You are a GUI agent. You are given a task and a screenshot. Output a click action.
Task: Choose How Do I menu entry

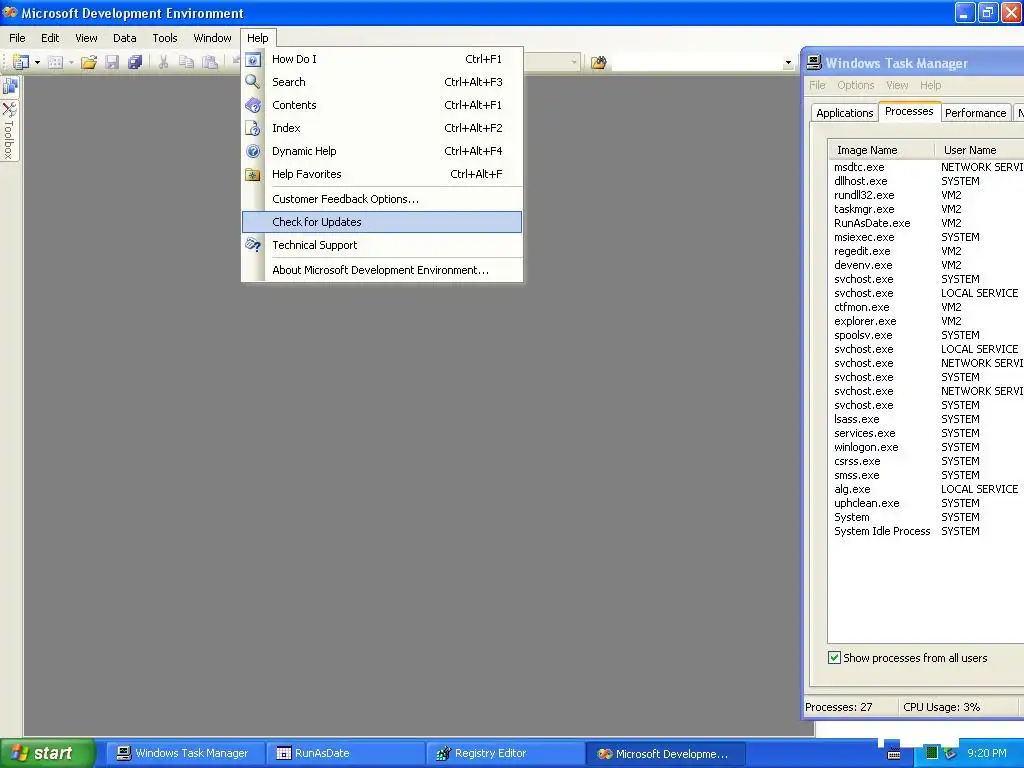tap(382, 59)
